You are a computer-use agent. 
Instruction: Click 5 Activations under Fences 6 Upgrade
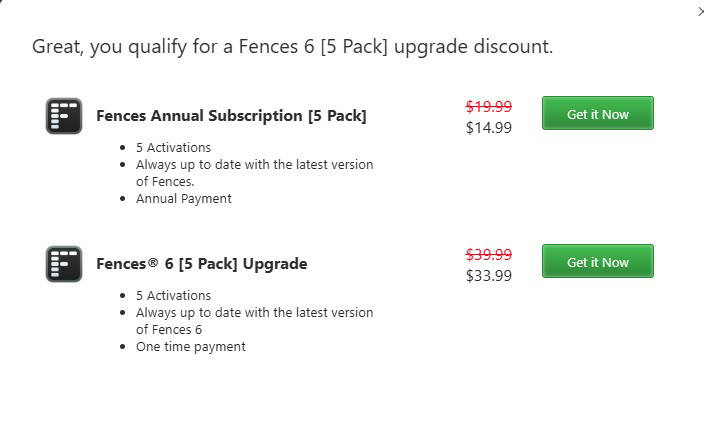click(173, 295)
